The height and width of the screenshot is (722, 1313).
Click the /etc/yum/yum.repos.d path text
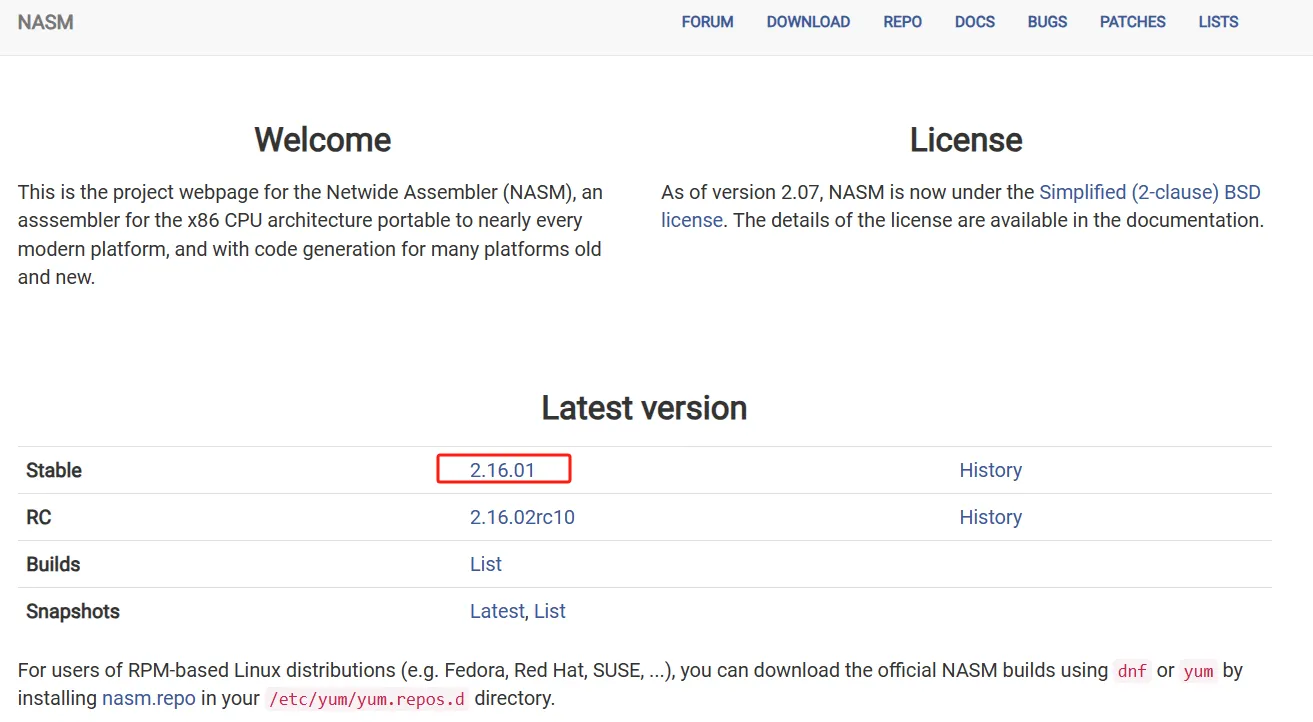pyautogui.click(x=367, y=699)
